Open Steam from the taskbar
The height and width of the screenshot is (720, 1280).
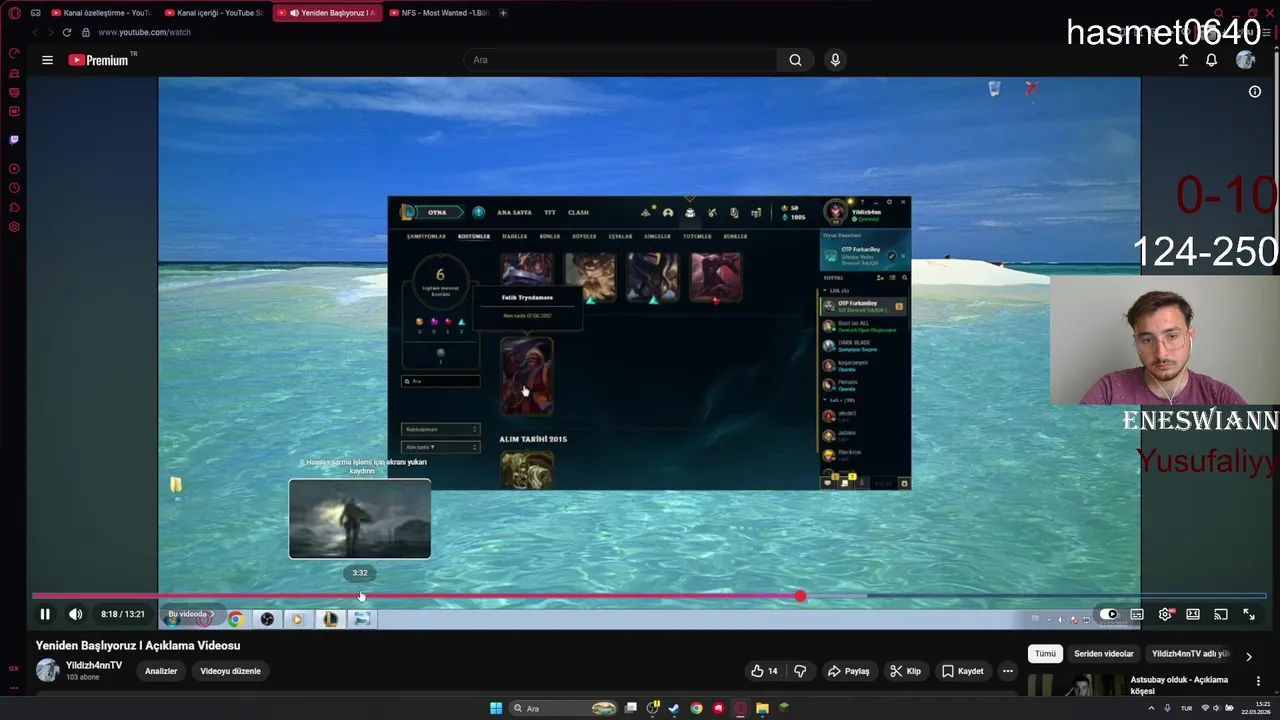pos(674,708)
